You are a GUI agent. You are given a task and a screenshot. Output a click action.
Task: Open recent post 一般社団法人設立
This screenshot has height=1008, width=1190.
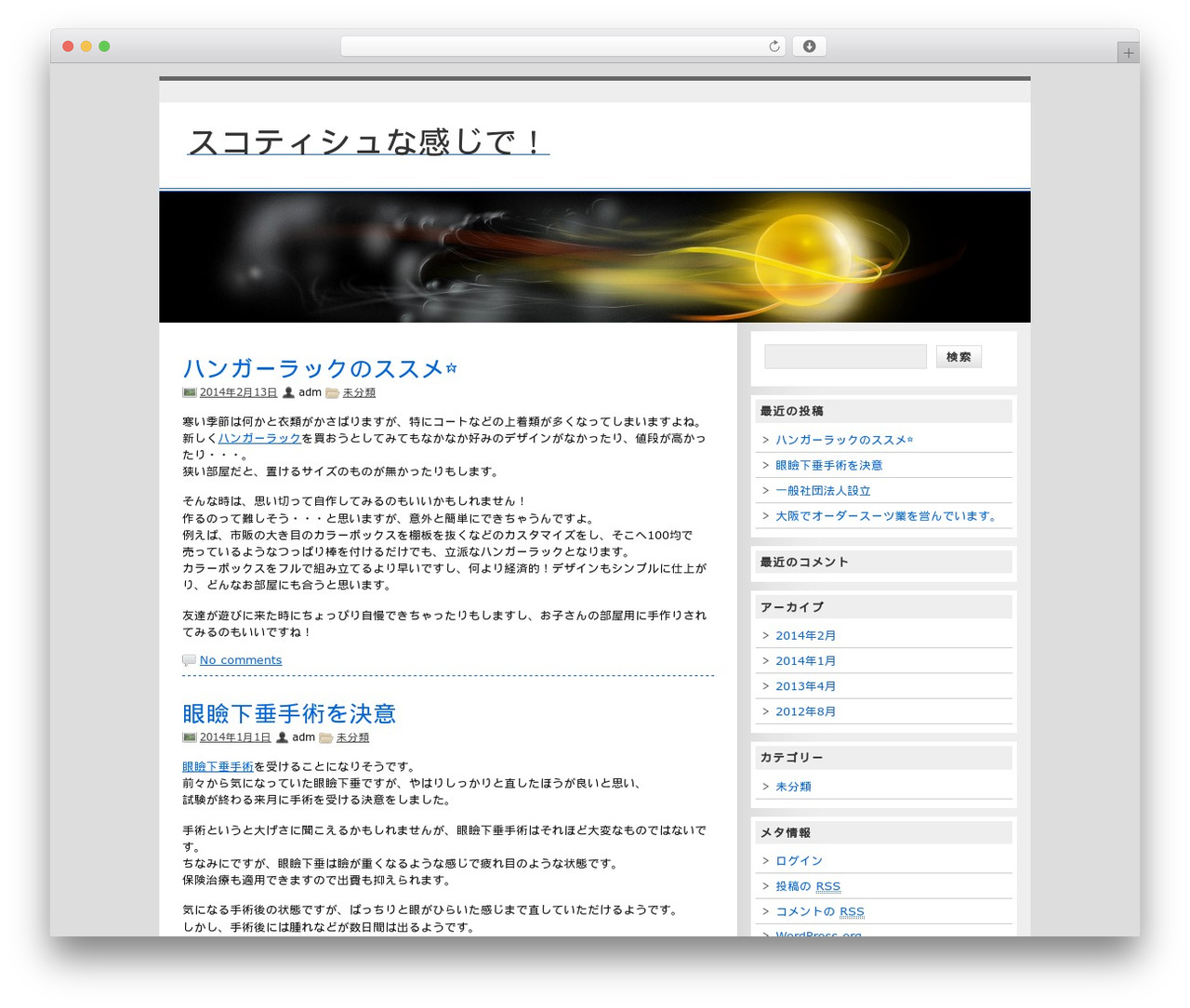(x=823, y=490)
